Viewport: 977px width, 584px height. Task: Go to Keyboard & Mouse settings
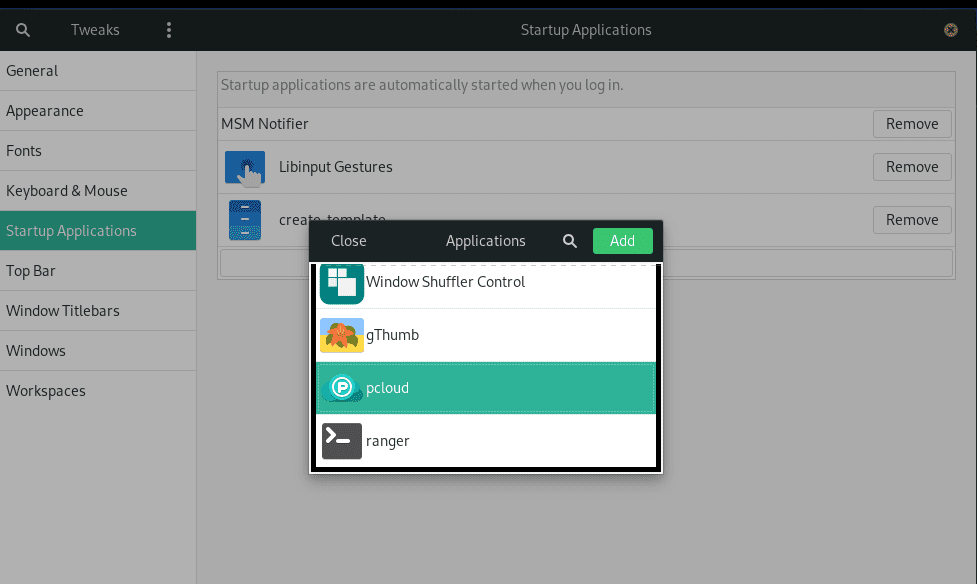66,190
